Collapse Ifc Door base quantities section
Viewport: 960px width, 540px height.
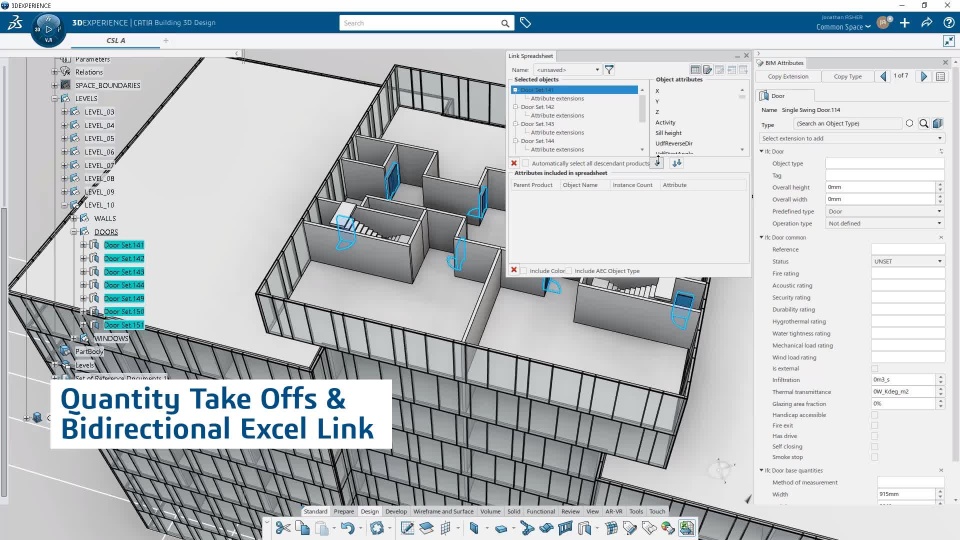(762, 470)
